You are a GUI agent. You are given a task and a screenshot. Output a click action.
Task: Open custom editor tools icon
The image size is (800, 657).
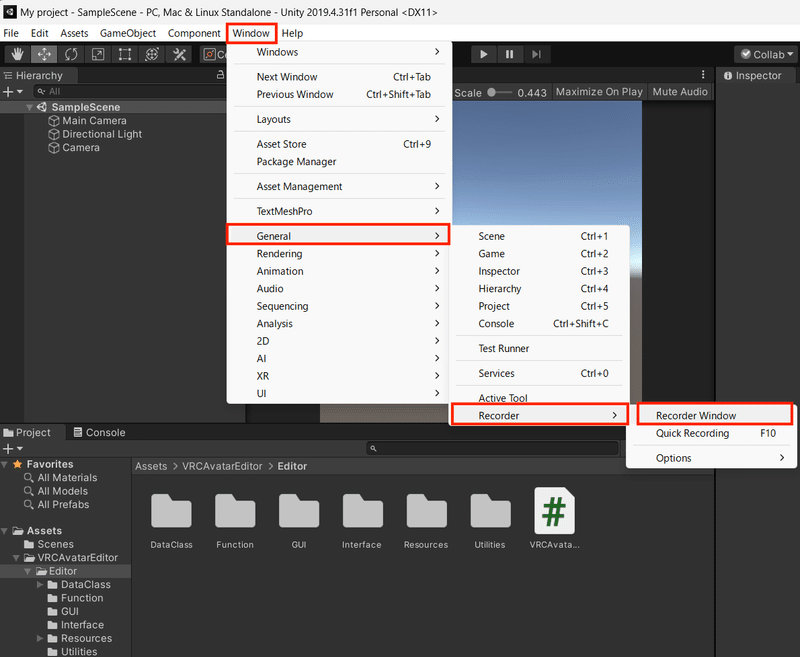[179, 54]
